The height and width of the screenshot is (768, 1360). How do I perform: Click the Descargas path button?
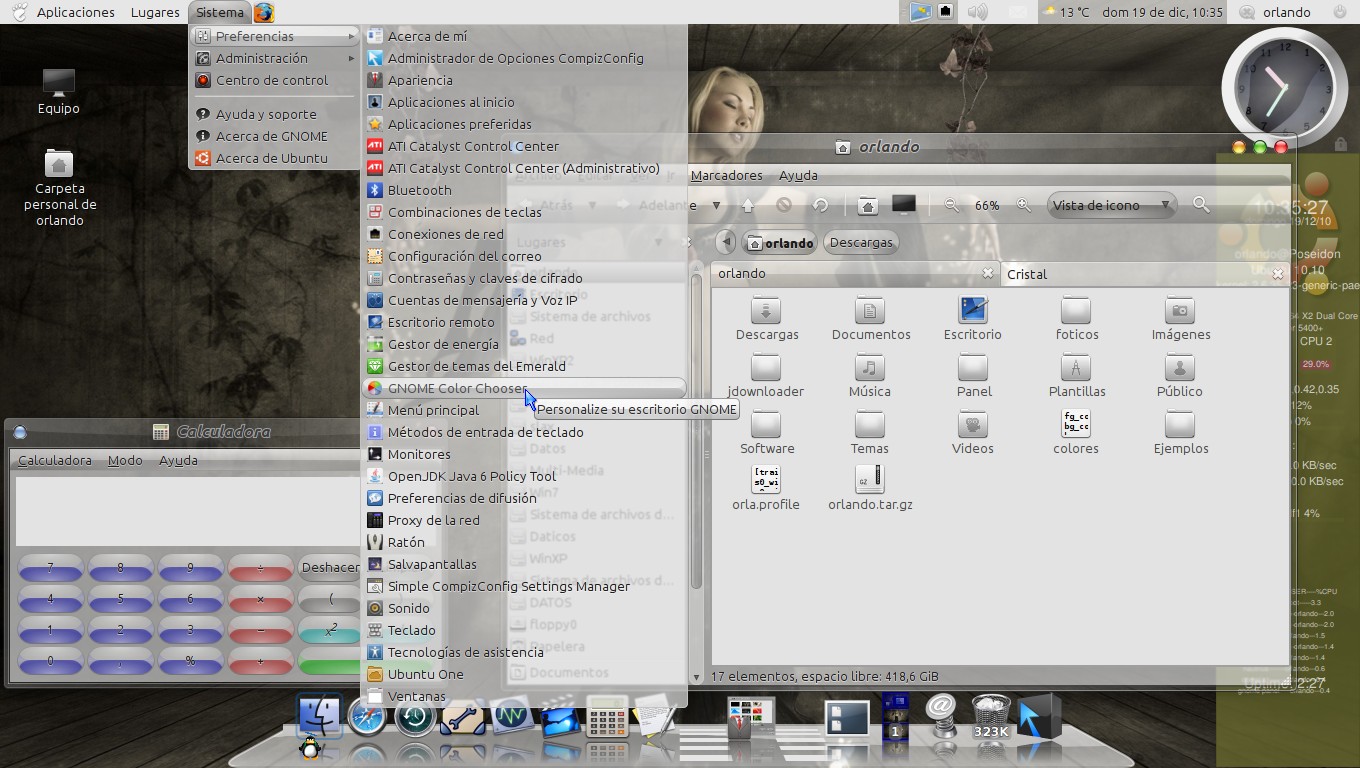(x=861, y=242)
